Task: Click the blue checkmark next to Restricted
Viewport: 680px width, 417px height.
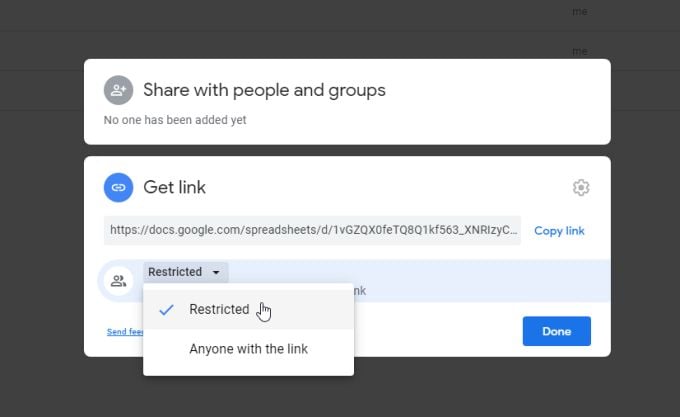Action: point(167,310)
